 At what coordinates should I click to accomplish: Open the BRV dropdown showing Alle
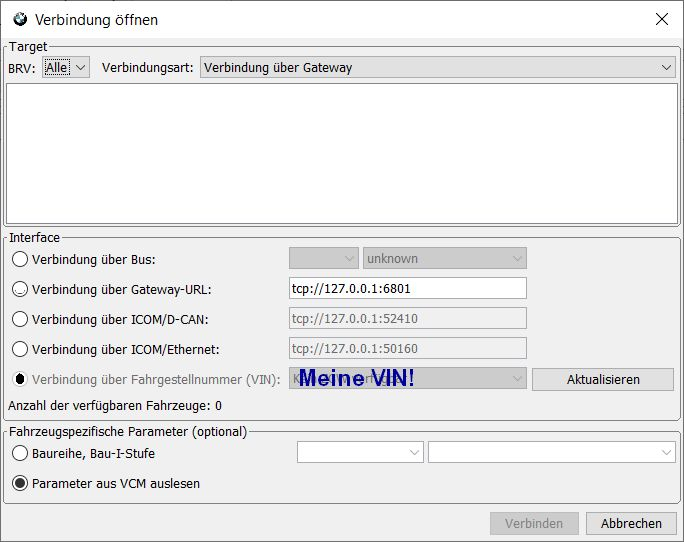coord(67,67)
